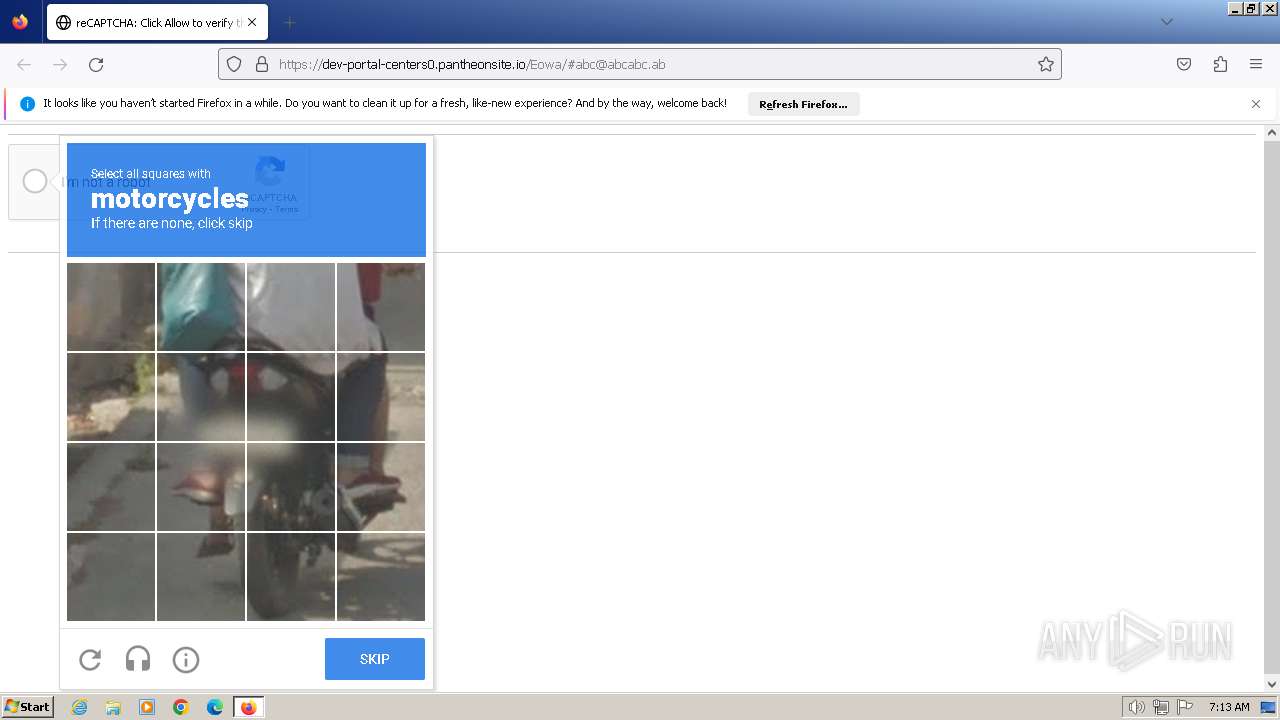Select captcha tile in row one column two
Viewport: 1280px width, 720px height.
pos(201,307)
